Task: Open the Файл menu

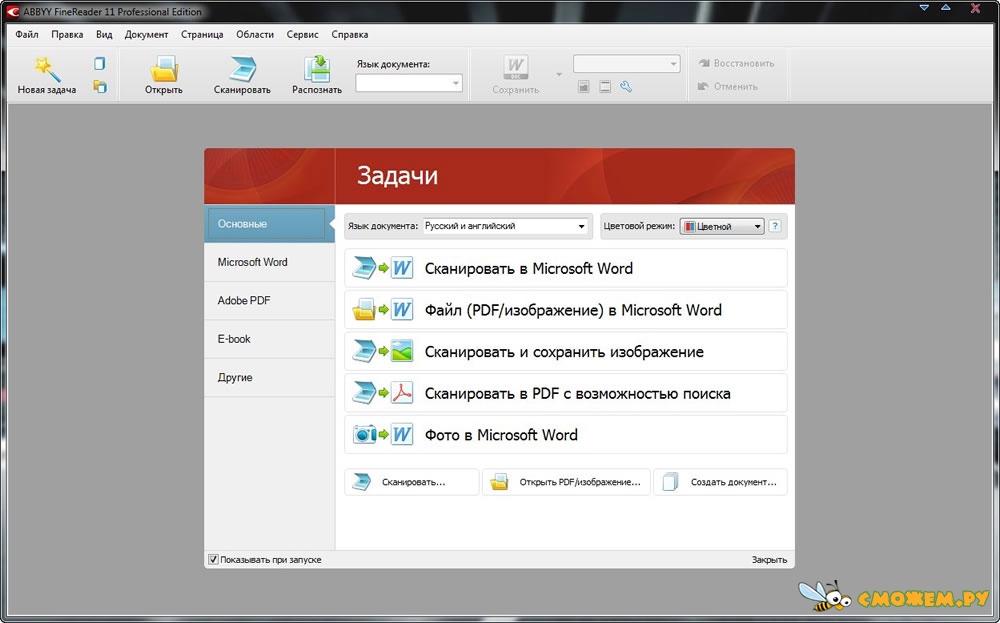Action: coord(27,34)
